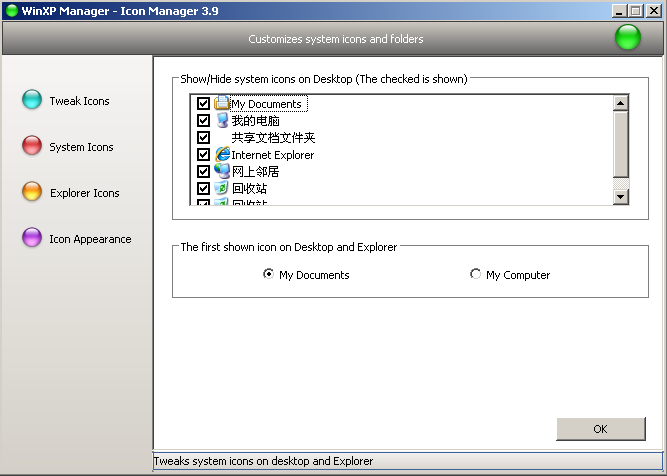Screen dimensions: 667x476
Task: Click the orange Explorer Icons orb
Action: 32,192
